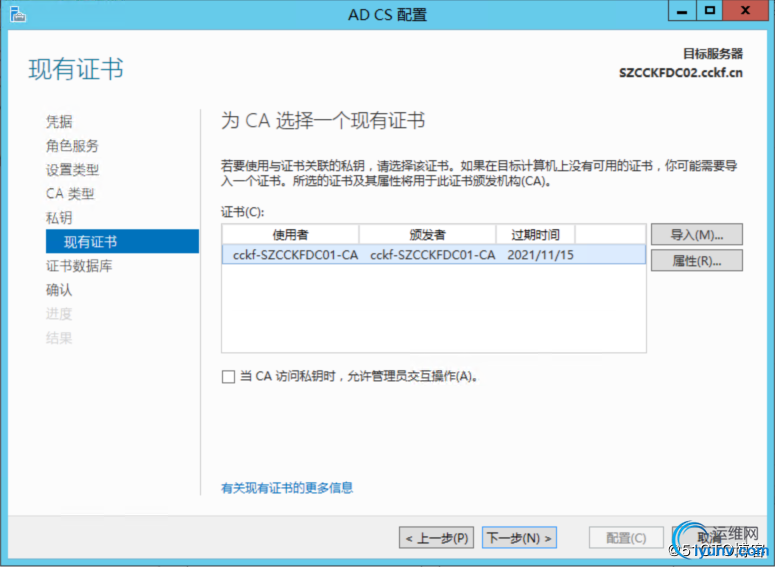Close the AD CS 配置 window
This screenshot has height=567, width=775.
pos(745,11)
